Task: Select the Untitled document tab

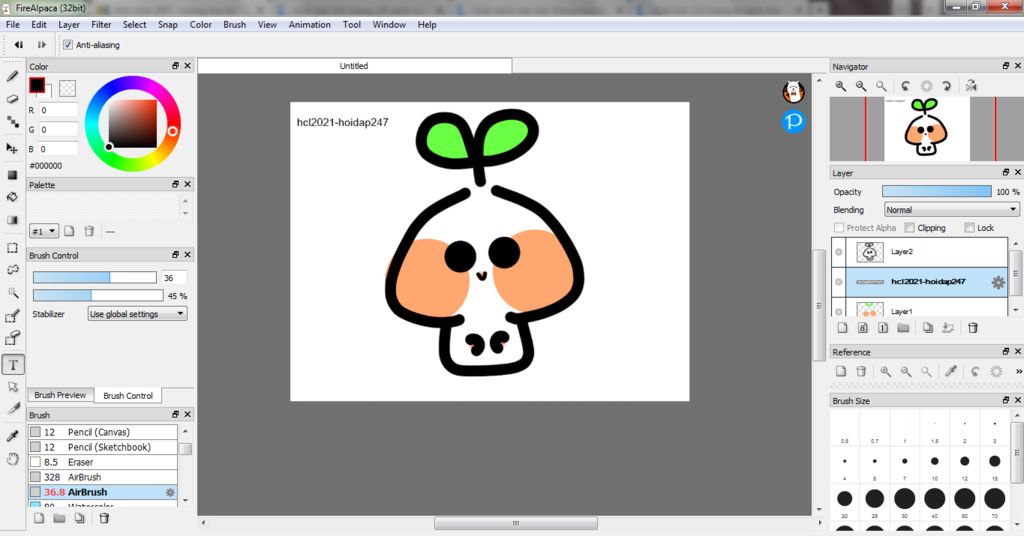Action: (354, 66)
